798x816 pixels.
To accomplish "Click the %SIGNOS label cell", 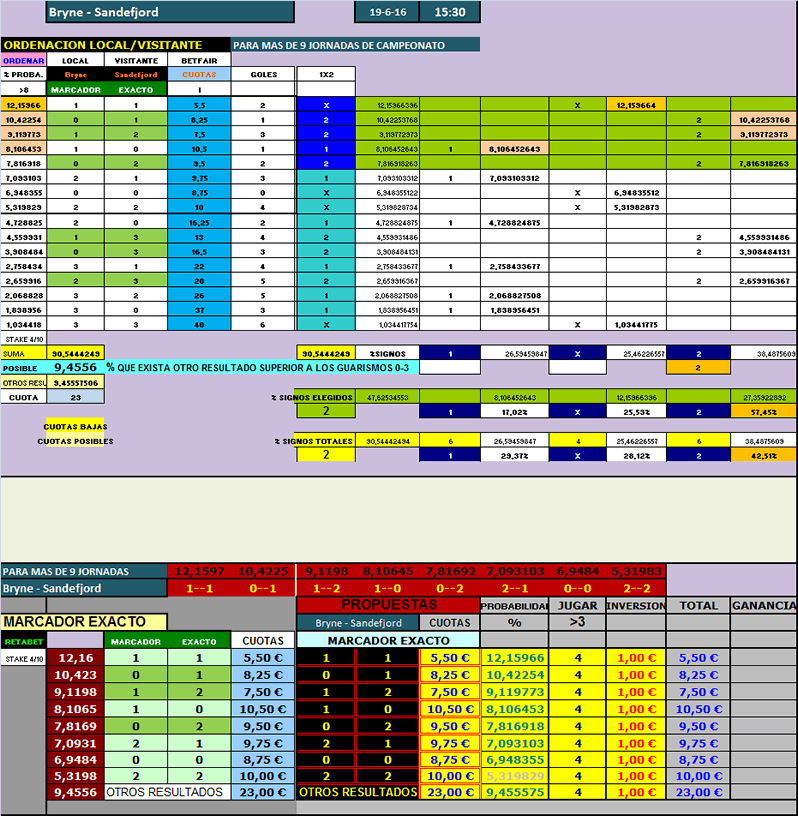I will pyautogui.click(x=387, y=353).
